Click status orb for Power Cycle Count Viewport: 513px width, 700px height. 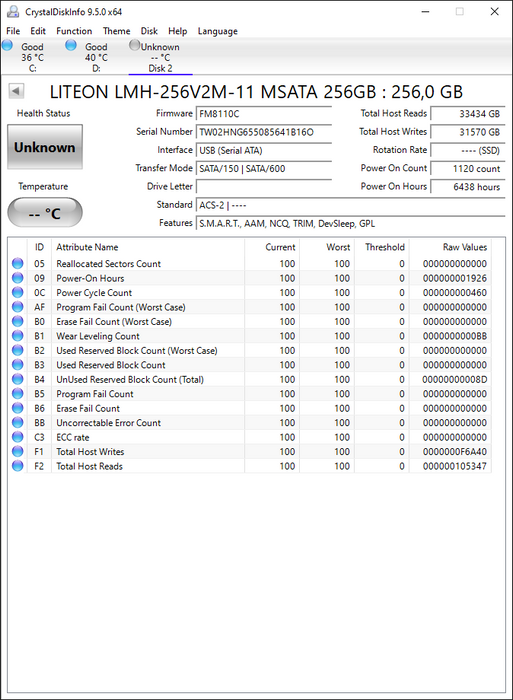point(17,292)
